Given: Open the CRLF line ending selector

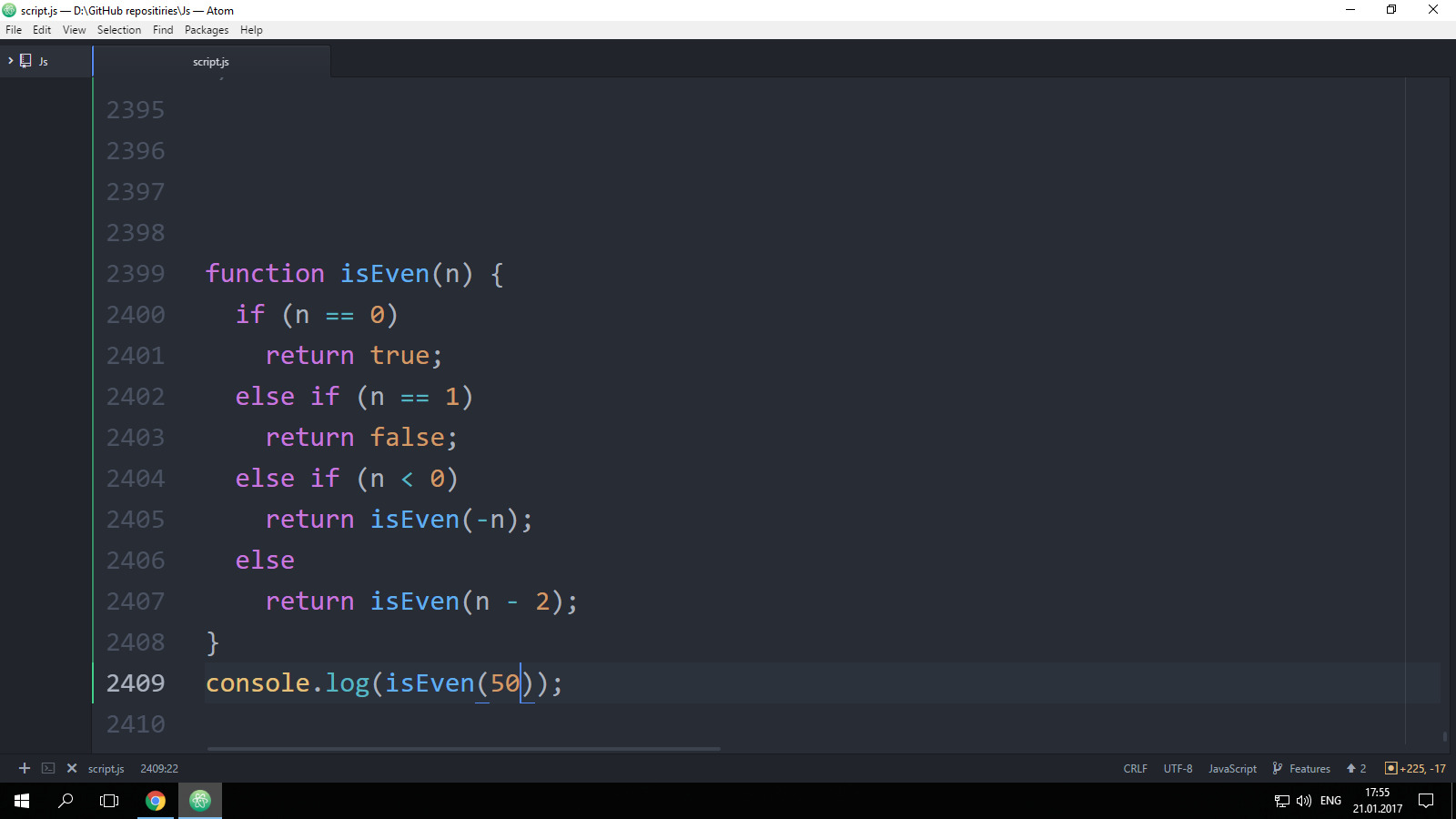Looking at the screenshot, I should tap(1135, 769).
